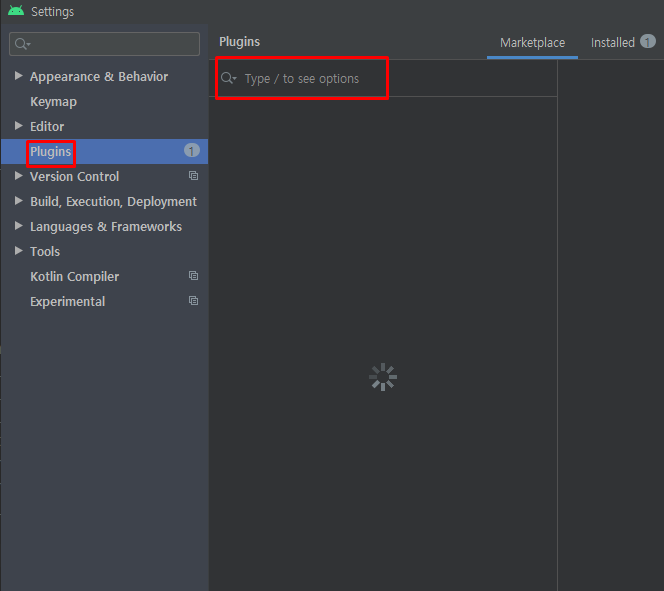Open Languages & Frameworks settings

[x=106, y=226]
